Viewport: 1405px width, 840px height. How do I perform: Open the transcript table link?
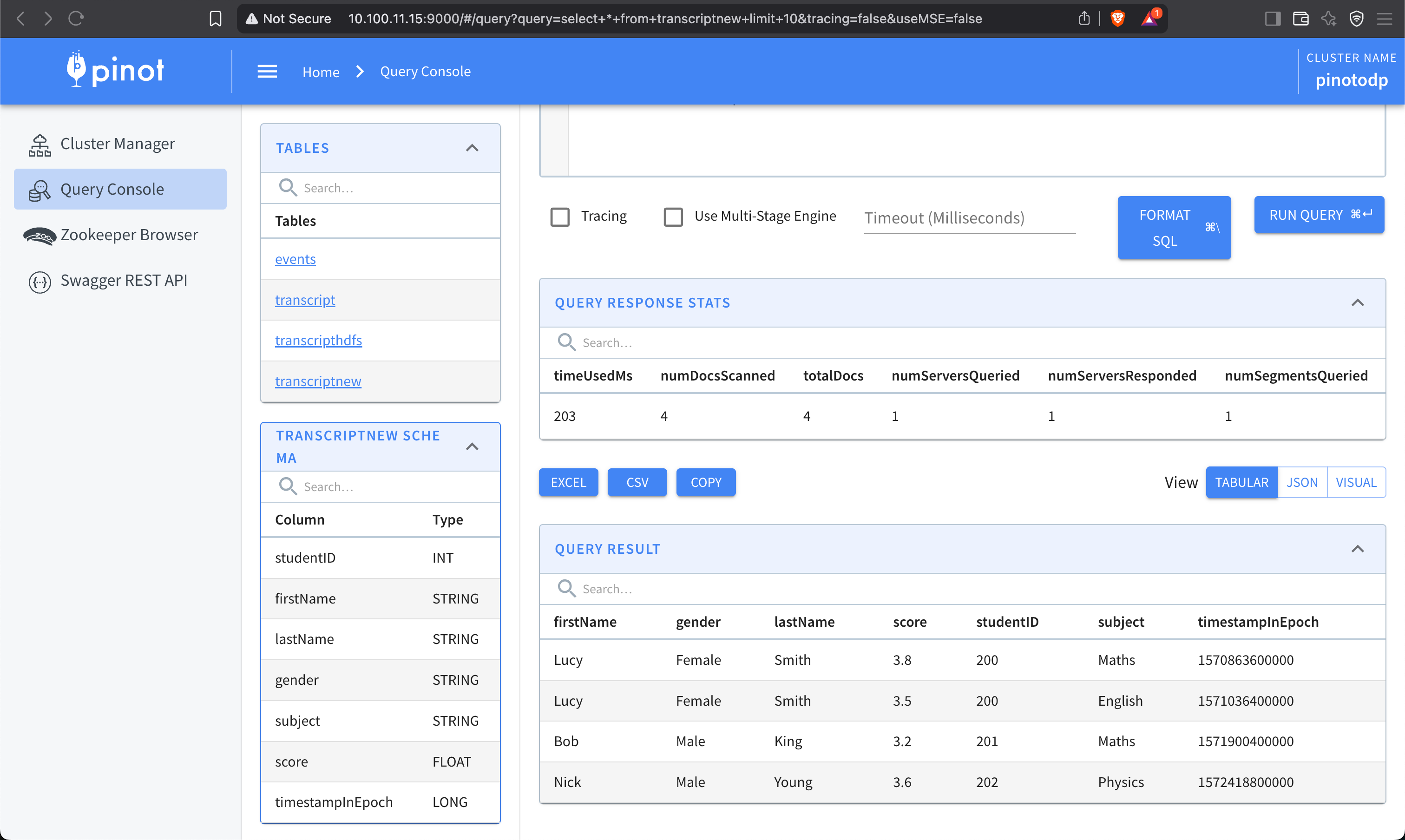pyautogui.click(x=304, y=300)
